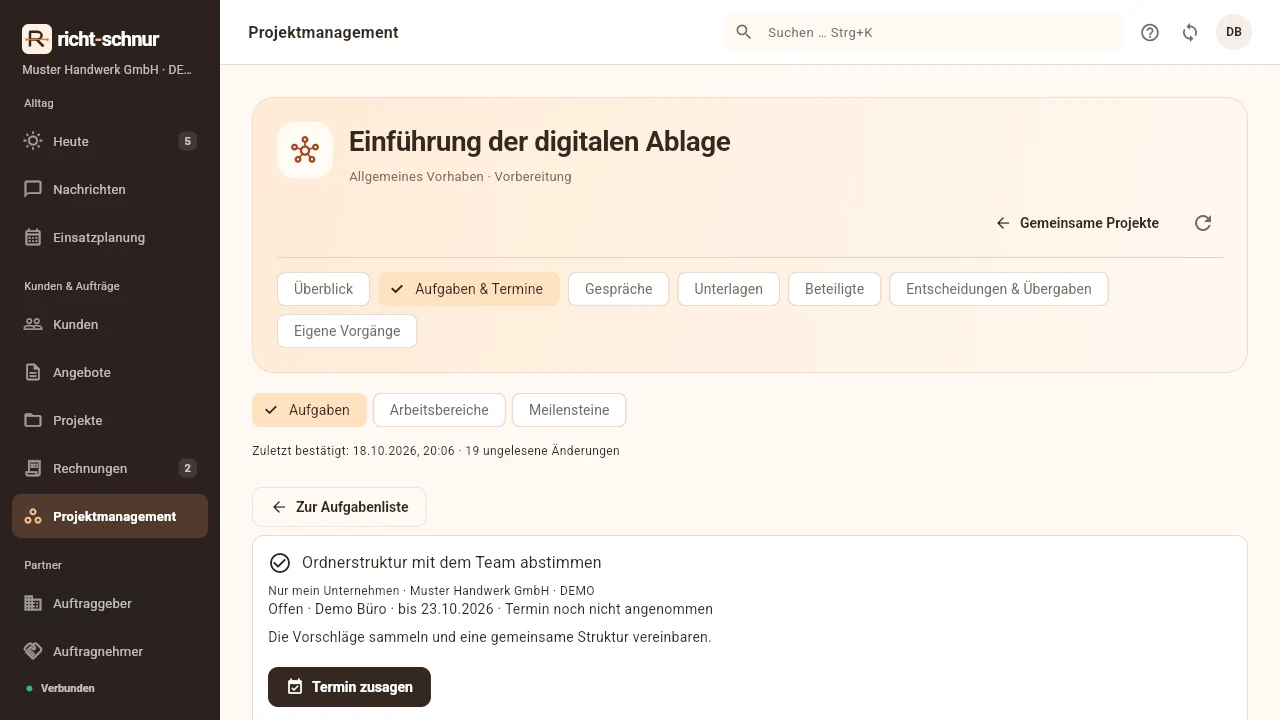Select the Aufgaben & Termine tab

(x=469, y=289)
